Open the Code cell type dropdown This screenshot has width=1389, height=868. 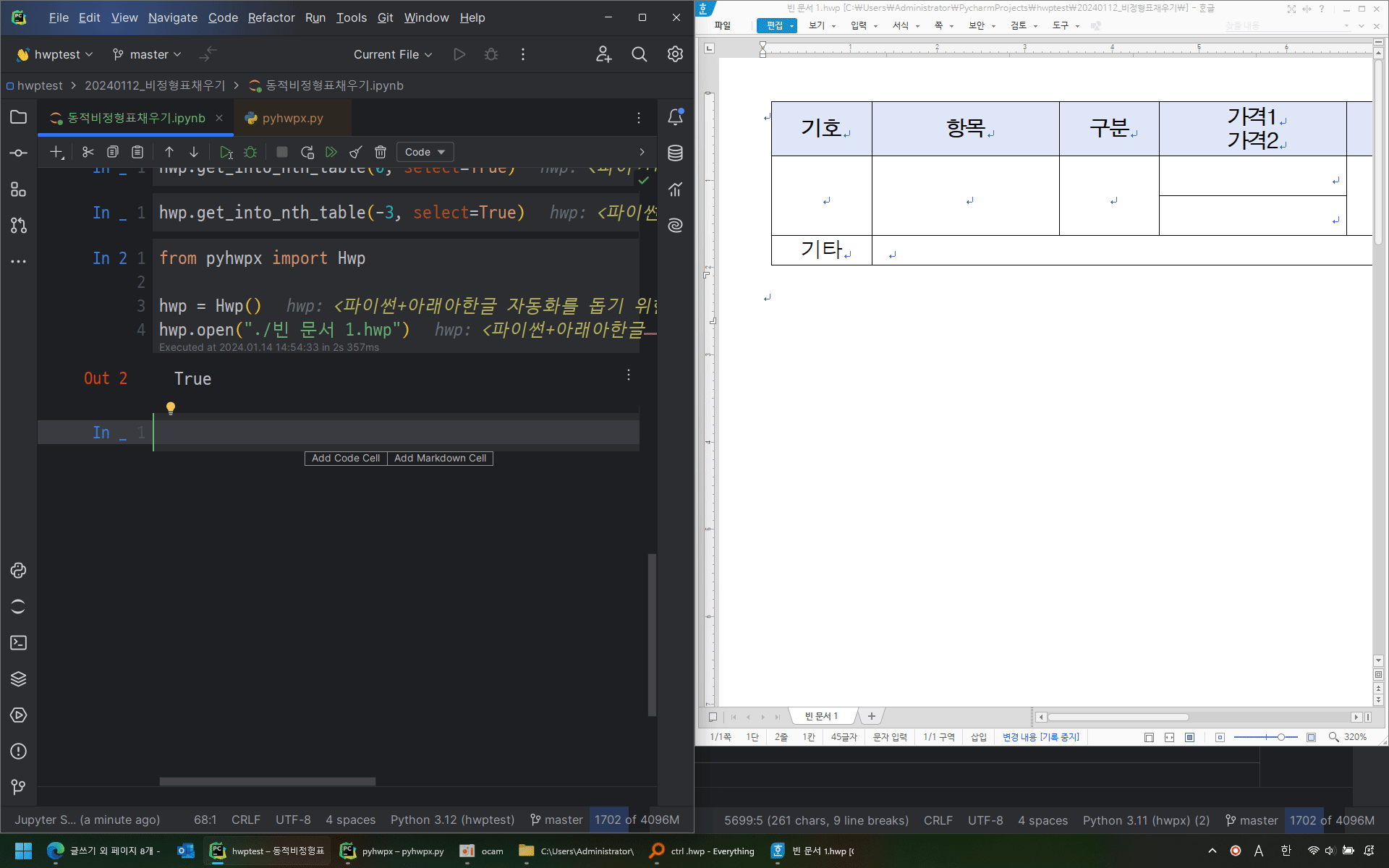[425, 152]
